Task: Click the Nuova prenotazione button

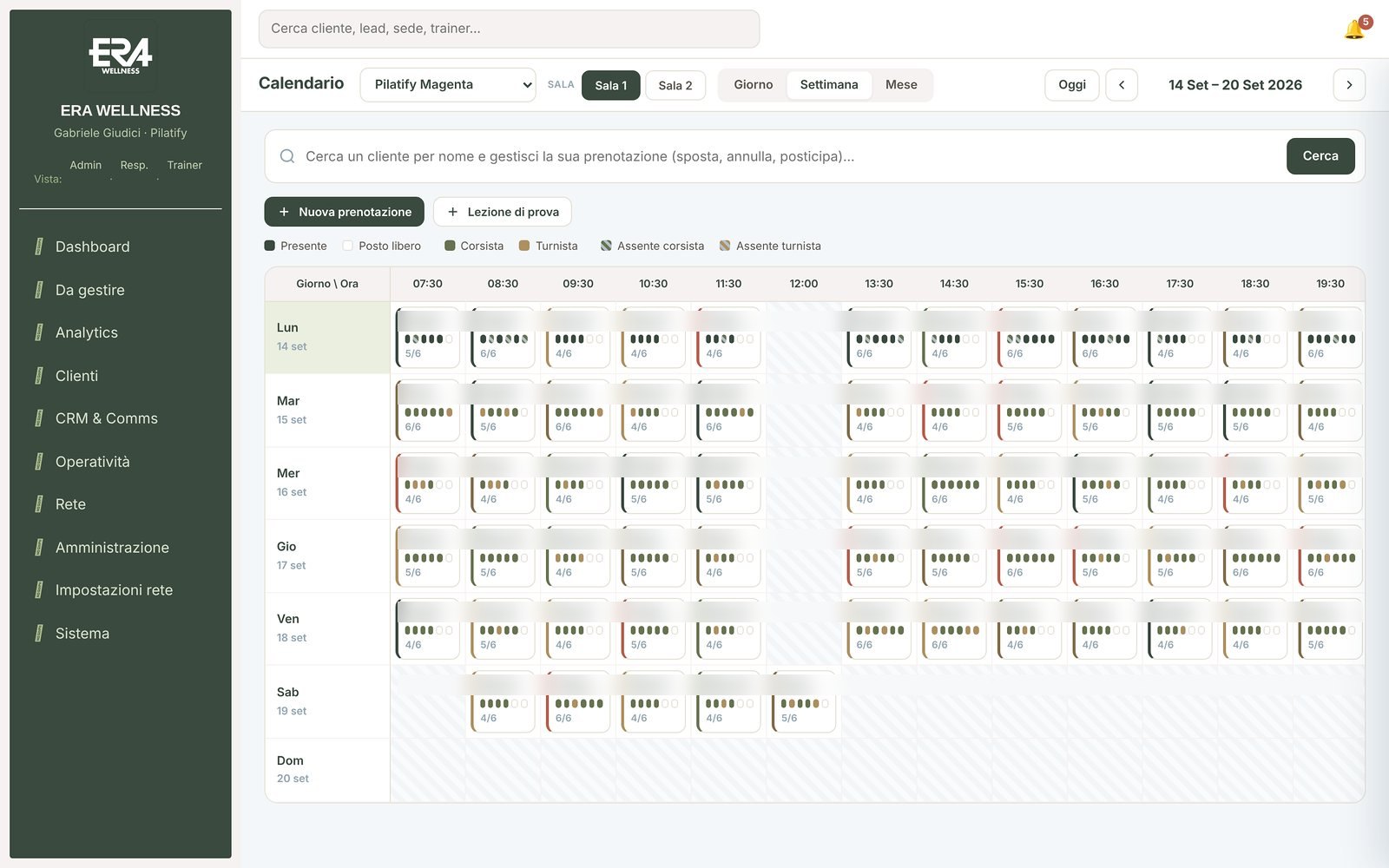Action: coord(345,212)
